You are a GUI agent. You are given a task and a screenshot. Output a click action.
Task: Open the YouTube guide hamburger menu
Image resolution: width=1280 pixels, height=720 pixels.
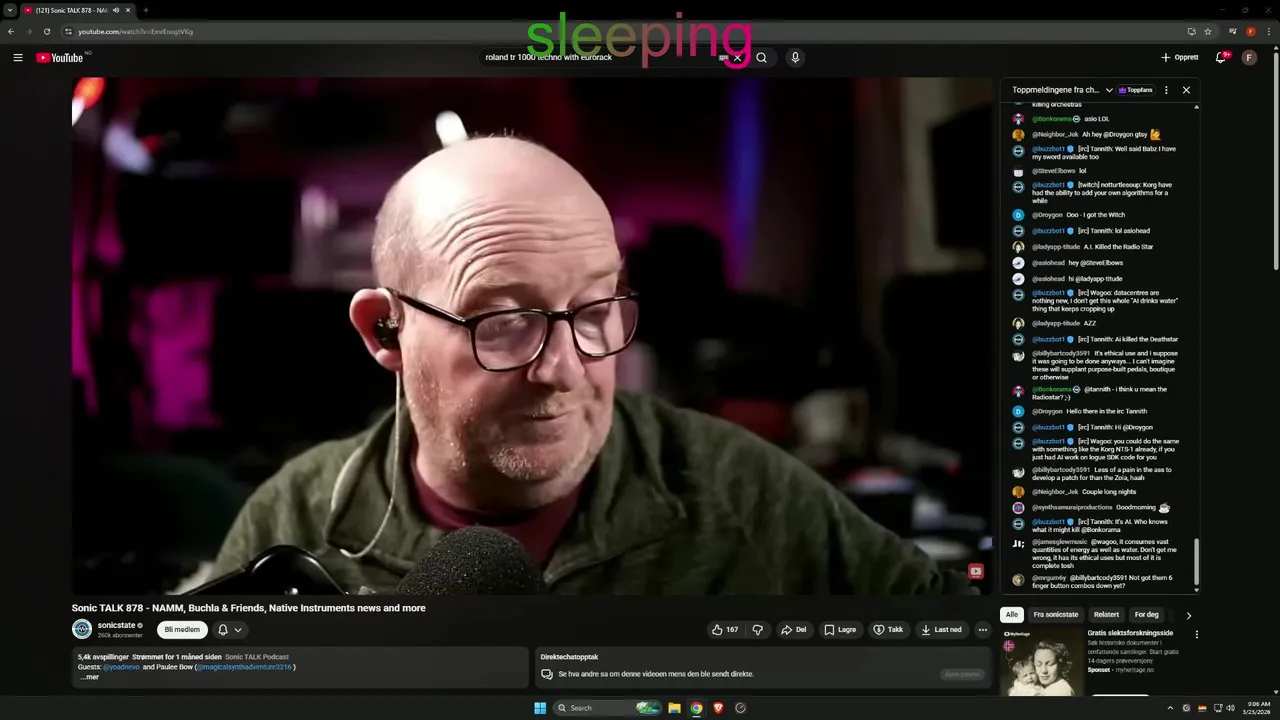pos(18,58)
